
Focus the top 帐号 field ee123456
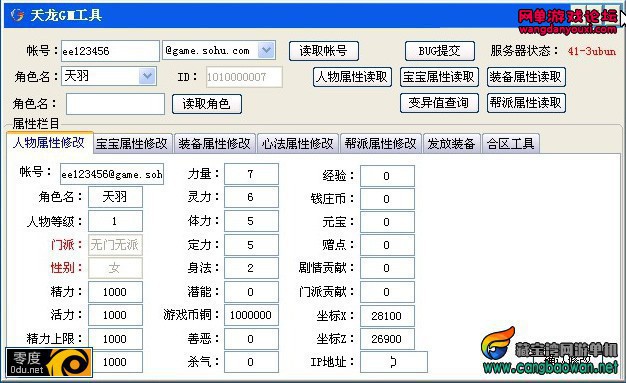[110, 51]
